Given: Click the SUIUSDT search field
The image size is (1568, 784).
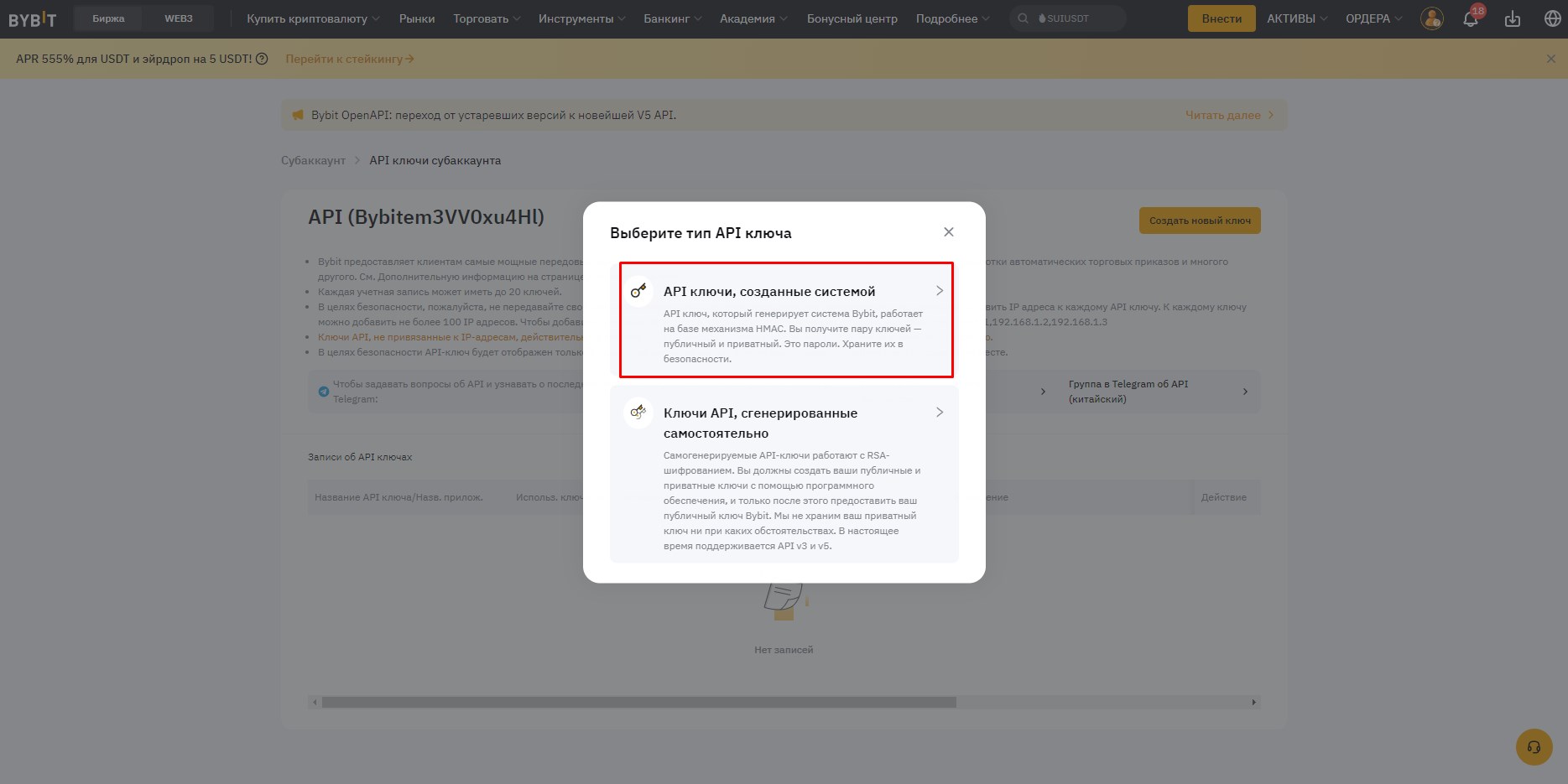Looking at the screenshot, I should pos(1068,18).
